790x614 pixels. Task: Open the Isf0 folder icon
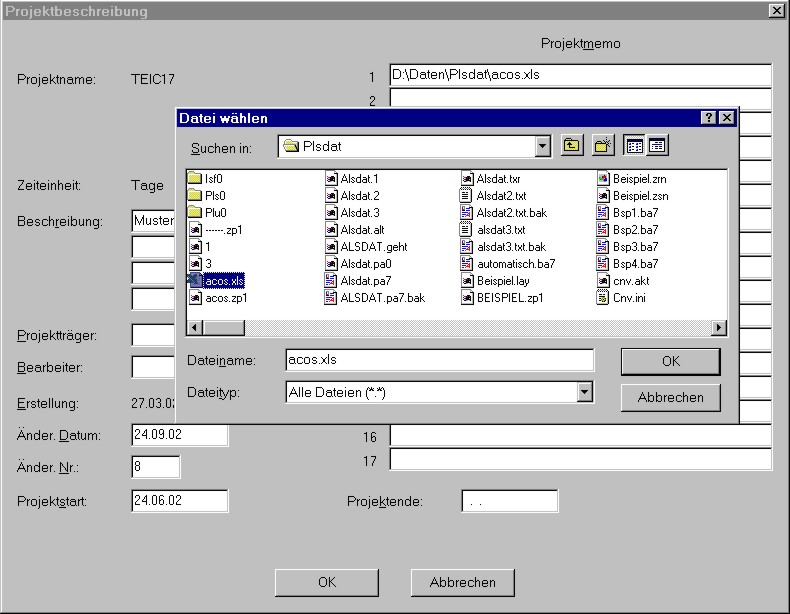(x=194, y=178)
